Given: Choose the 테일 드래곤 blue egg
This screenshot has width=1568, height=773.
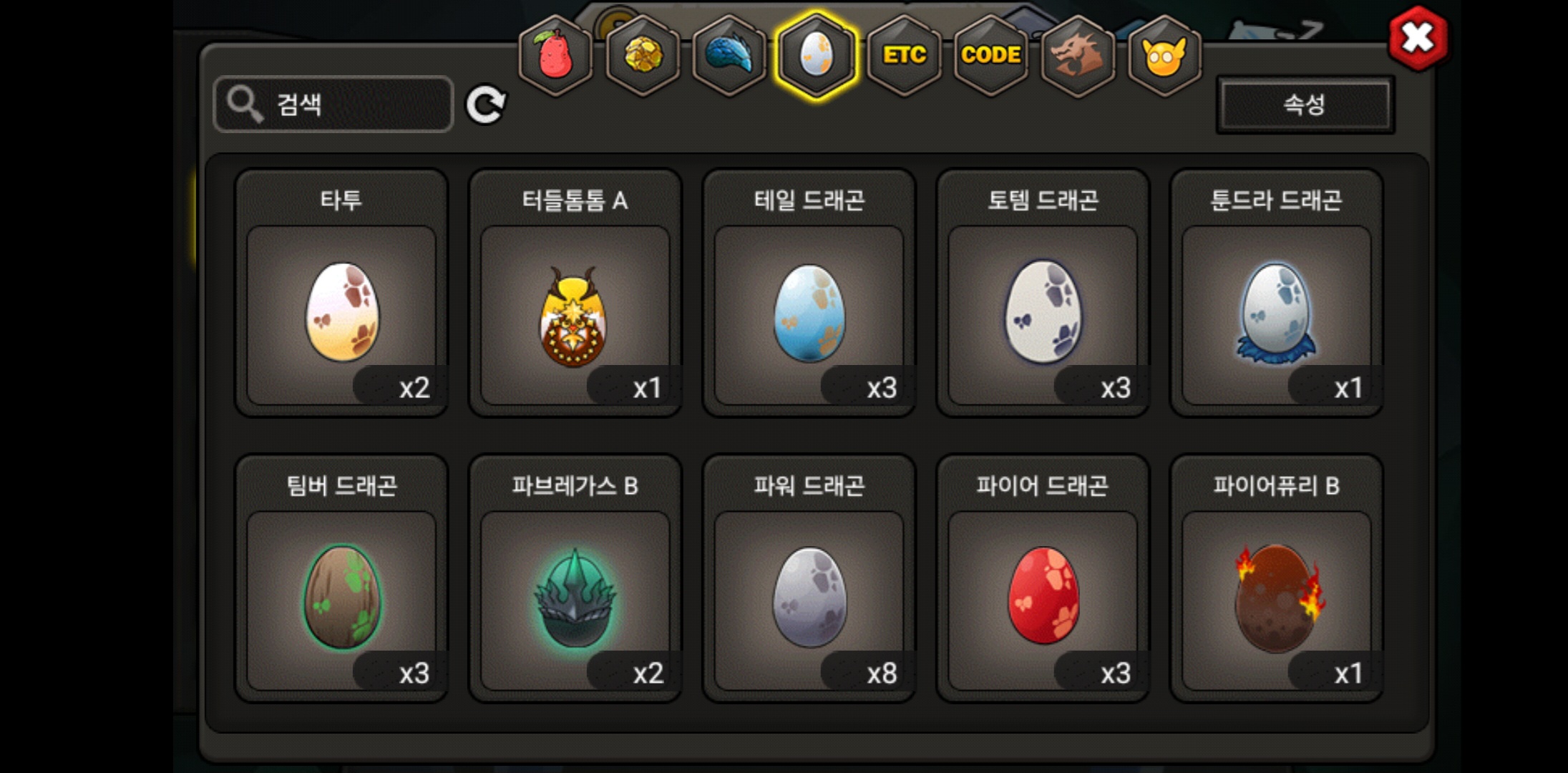Looking at the screenshot, I should [x=809, y=293].
